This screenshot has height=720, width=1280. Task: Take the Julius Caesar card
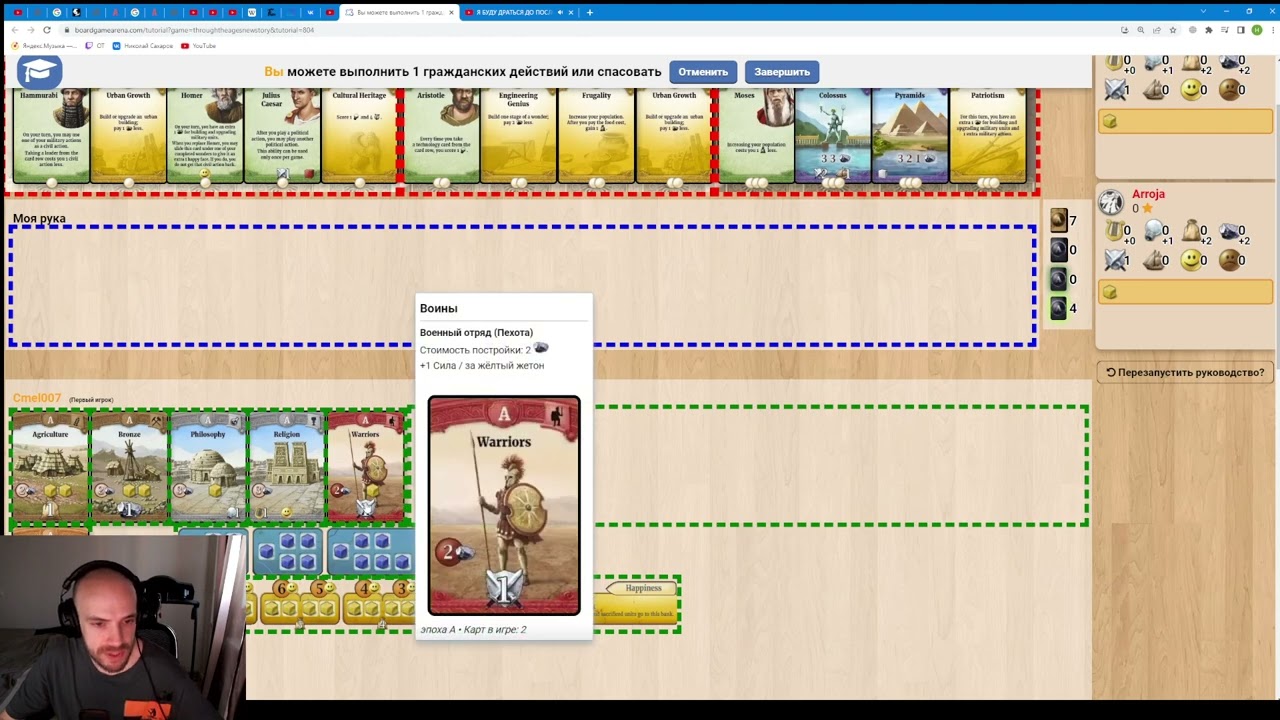[283, 136]
